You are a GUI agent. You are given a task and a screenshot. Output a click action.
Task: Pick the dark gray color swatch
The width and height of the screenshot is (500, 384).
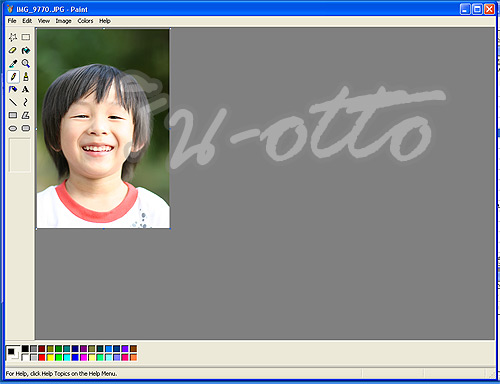33,349
